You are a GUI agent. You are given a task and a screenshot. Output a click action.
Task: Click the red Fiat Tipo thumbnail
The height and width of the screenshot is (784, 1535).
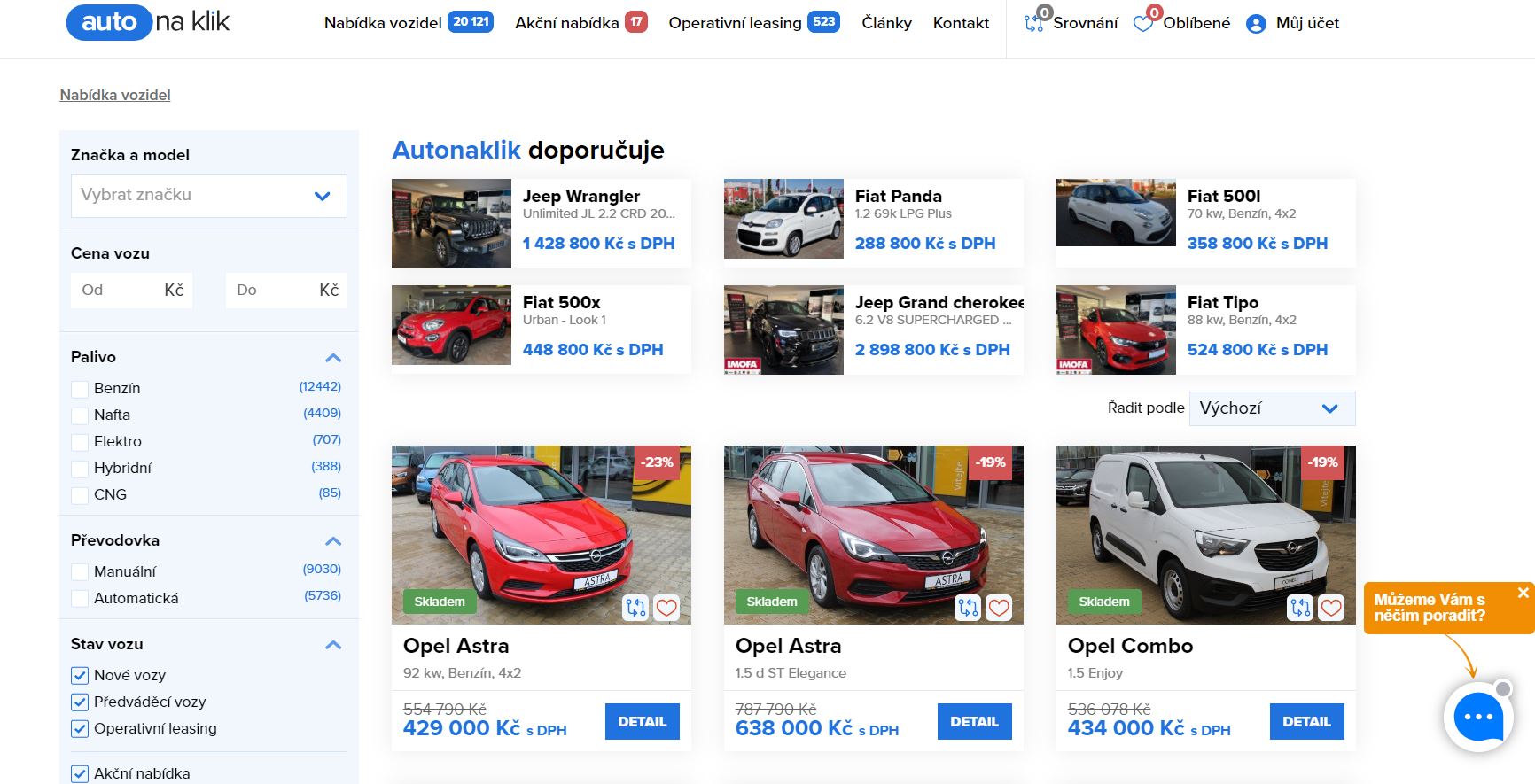tap(1116, 330)
